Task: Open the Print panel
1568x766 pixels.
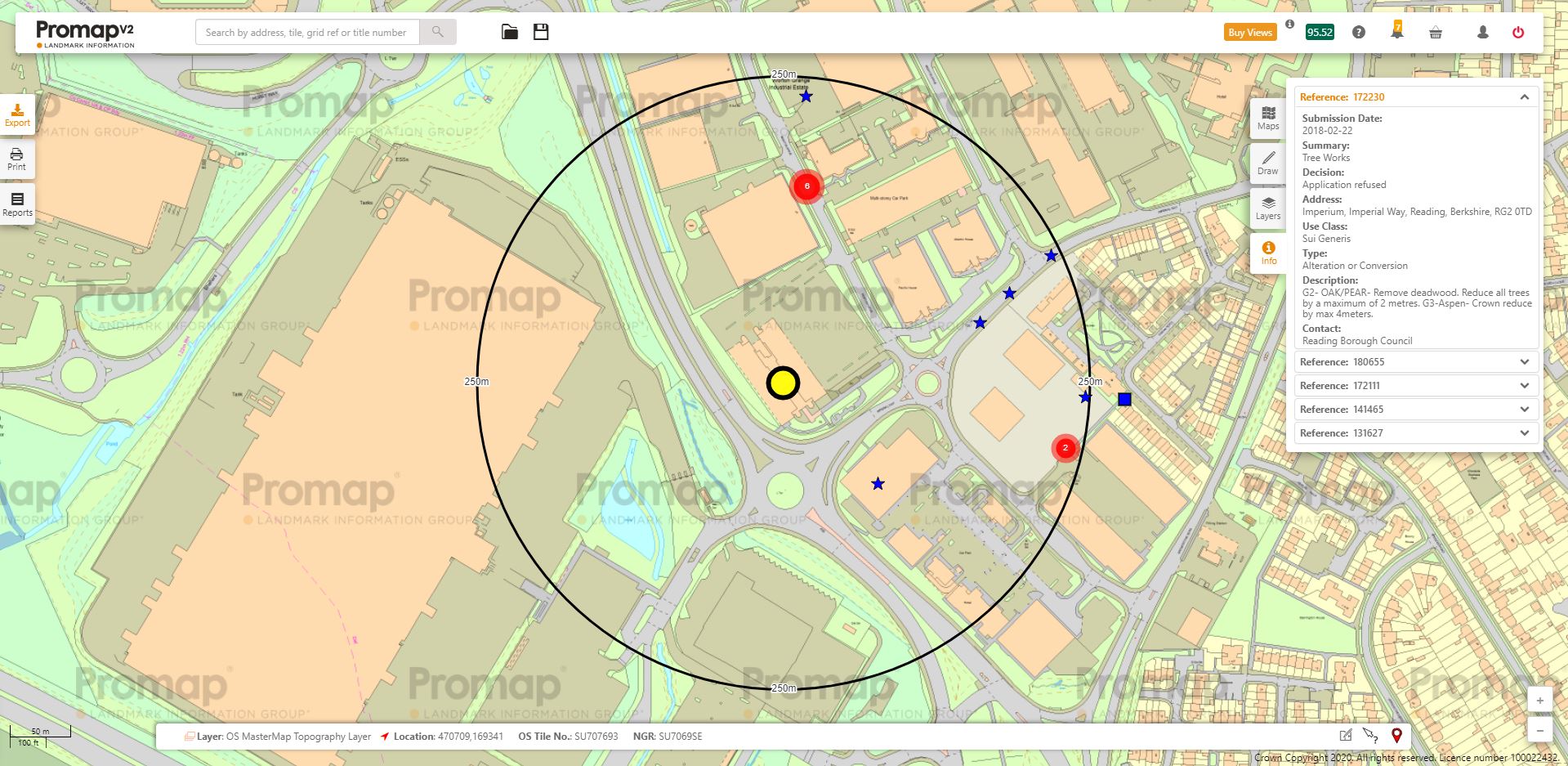Action: point(17,159)
